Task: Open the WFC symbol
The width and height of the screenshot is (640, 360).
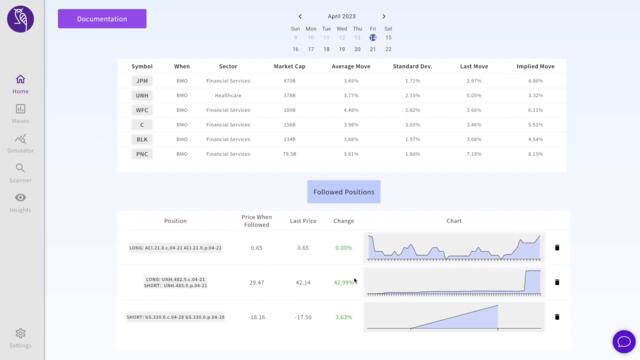Action: (x=142, y=110)
